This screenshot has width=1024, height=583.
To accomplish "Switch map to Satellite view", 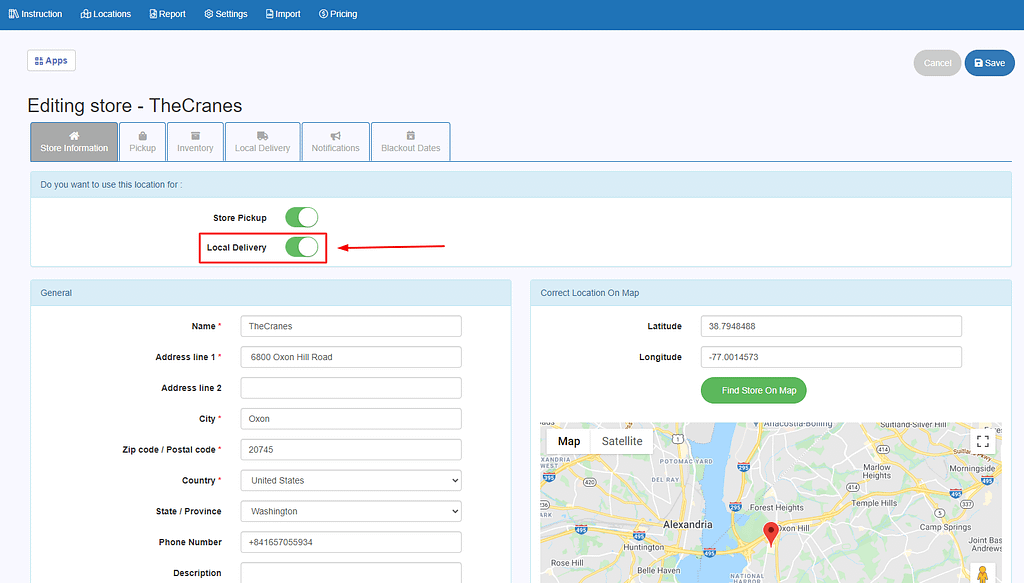I will 622,441.
